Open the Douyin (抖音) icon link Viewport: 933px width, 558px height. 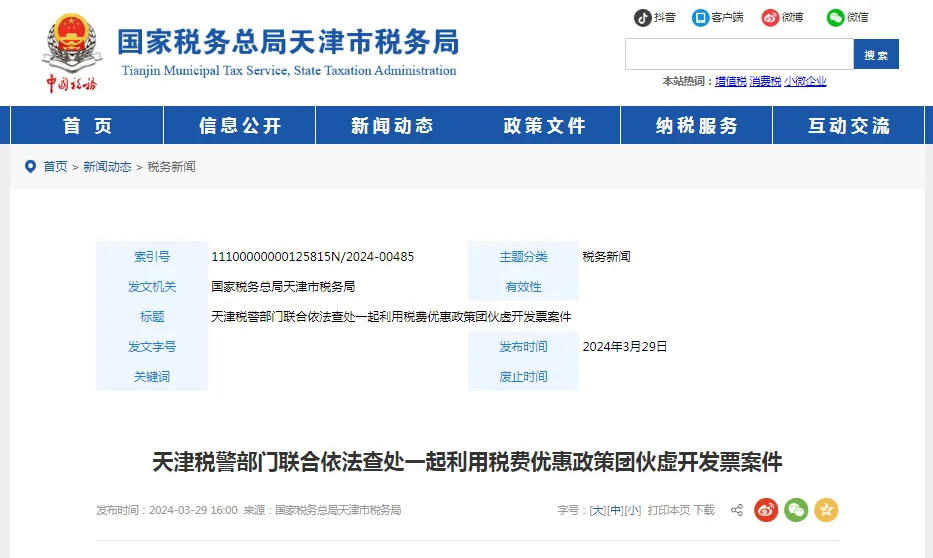click(642, 18)
